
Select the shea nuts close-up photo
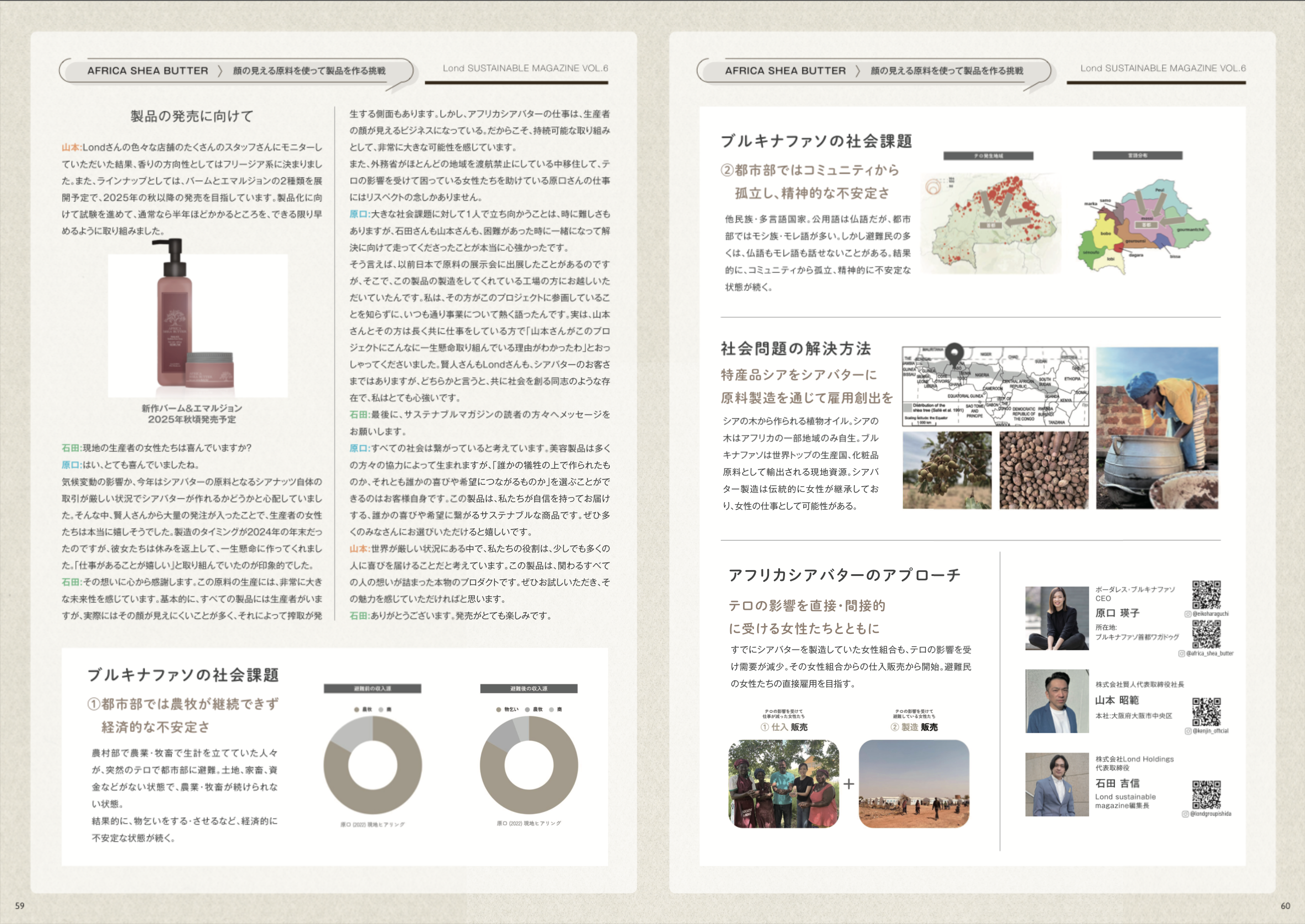tap(1044, 470)
